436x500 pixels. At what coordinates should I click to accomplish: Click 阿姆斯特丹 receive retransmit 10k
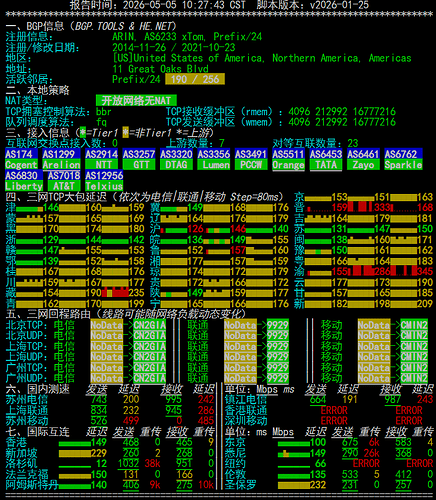(206, 485)
